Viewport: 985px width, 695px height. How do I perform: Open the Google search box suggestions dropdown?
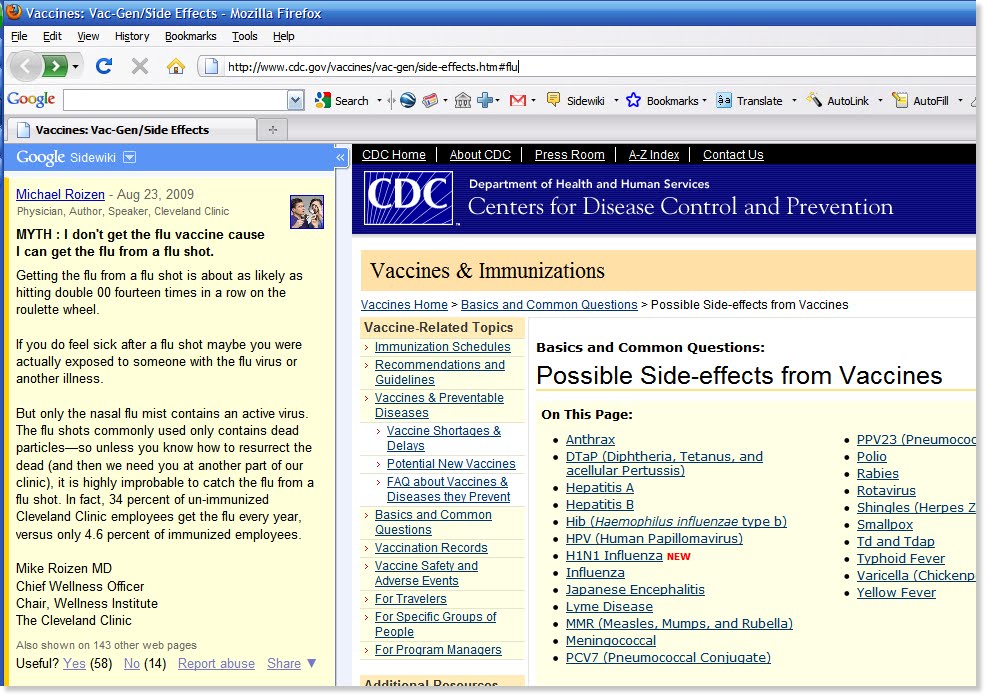click(x=296, y=100)
